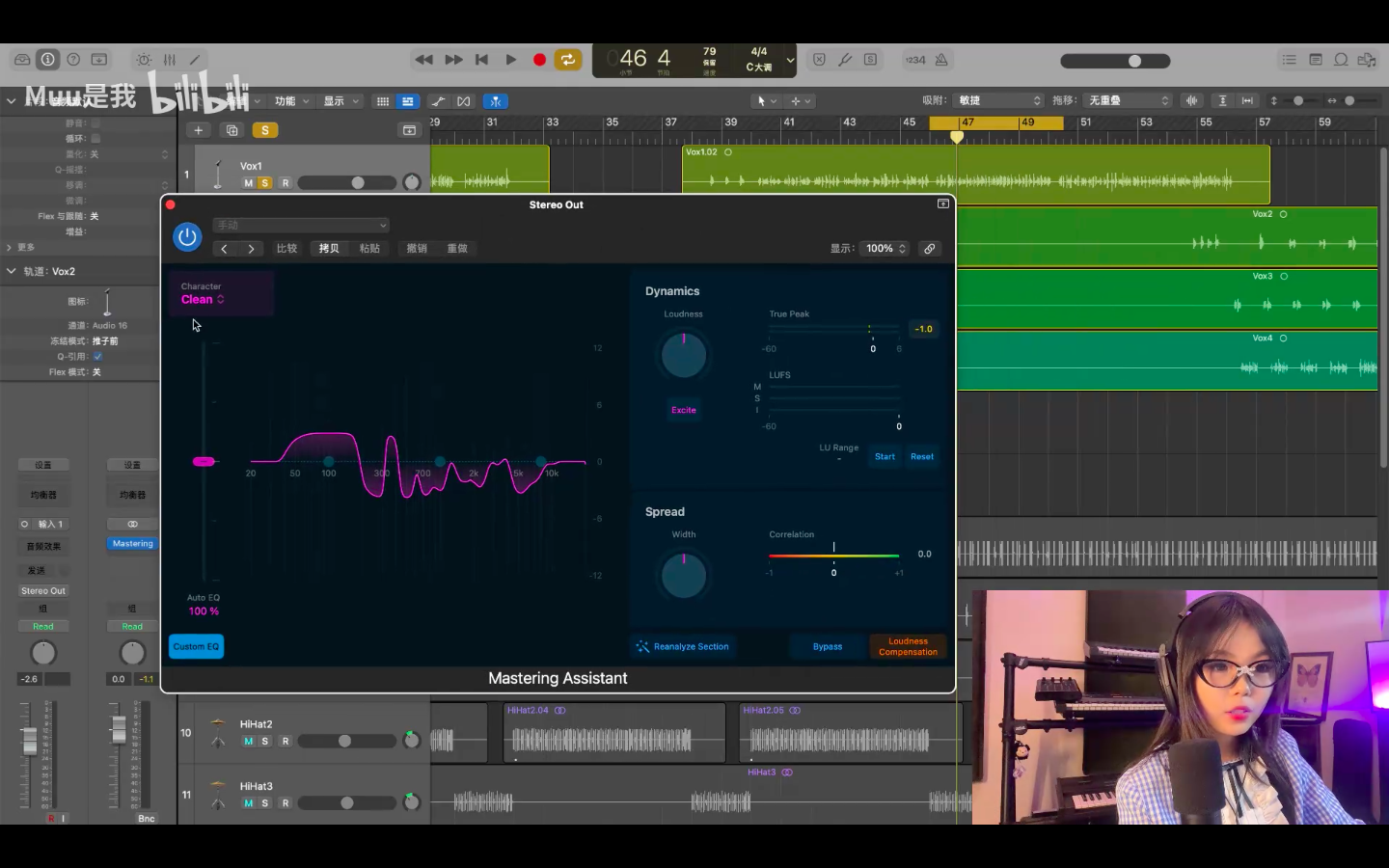
Task: Click the Rewind transport button
Action: (x=423, y=60)
